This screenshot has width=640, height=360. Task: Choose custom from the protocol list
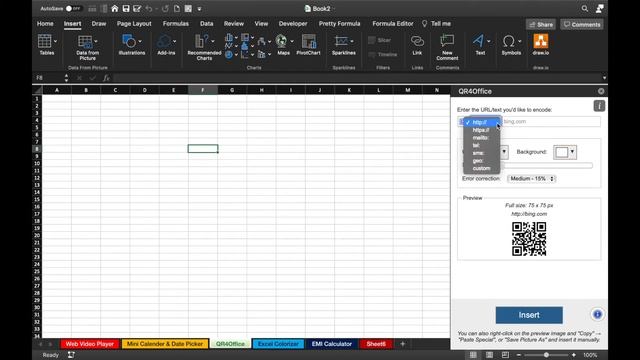pos(481,169)
